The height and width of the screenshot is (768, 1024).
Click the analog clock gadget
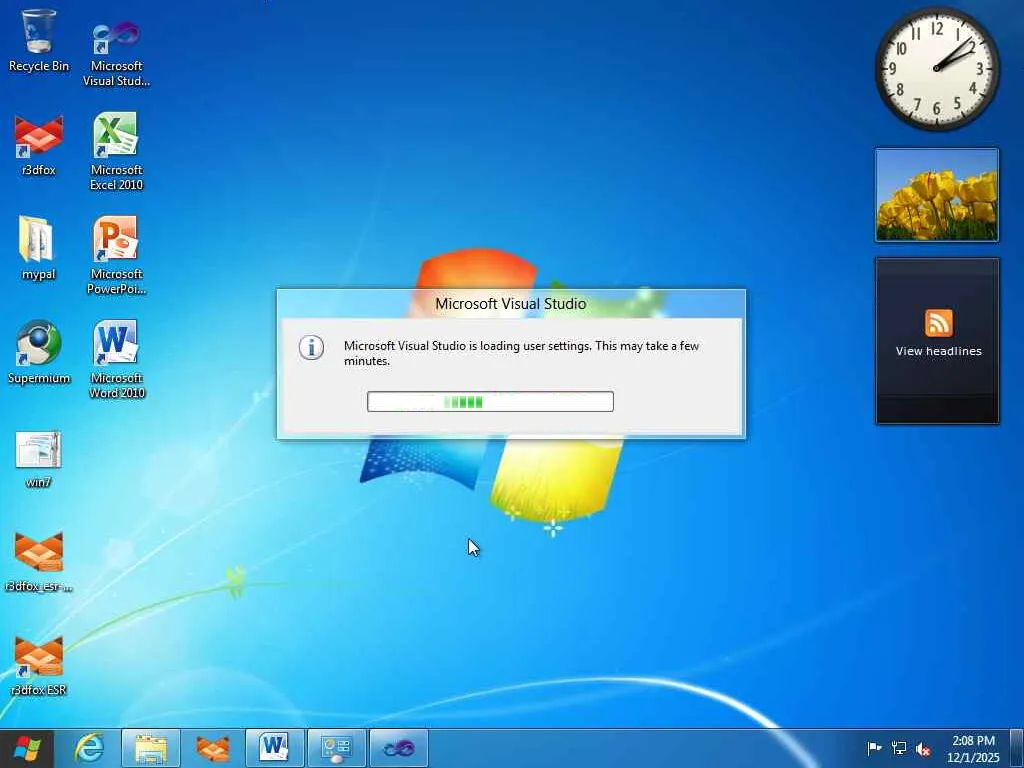(937, 68)
